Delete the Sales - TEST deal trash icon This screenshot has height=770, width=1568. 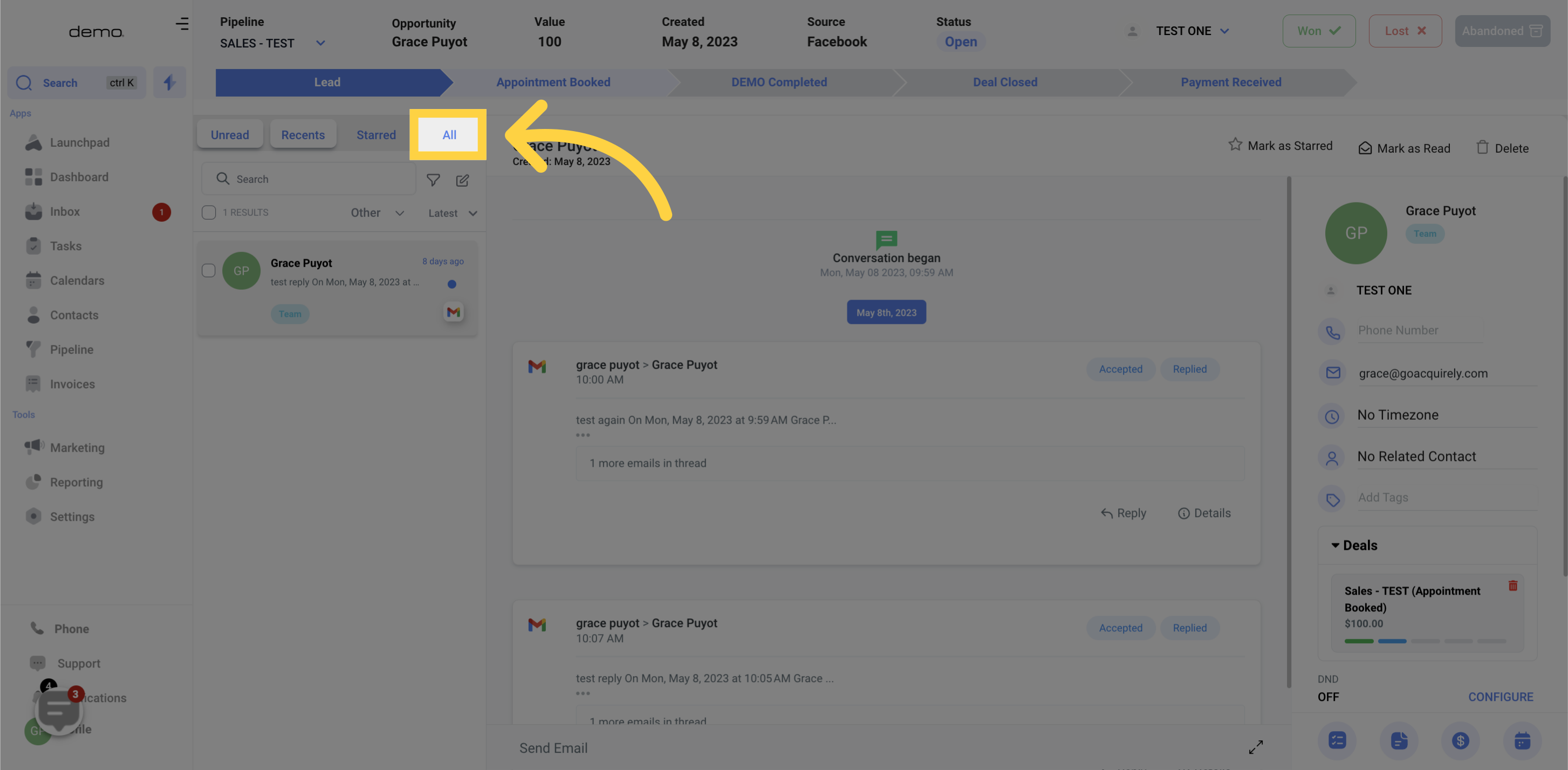click(x=1512, y=585)
